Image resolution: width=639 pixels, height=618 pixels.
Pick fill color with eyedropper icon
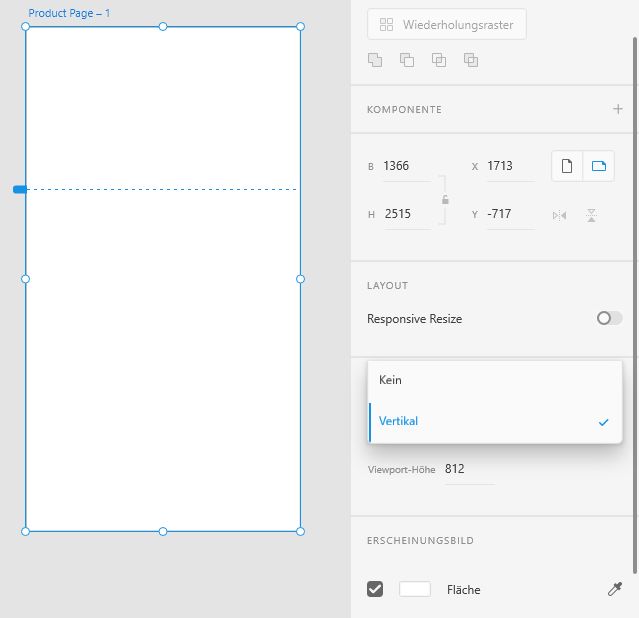(x=615, y=589)
